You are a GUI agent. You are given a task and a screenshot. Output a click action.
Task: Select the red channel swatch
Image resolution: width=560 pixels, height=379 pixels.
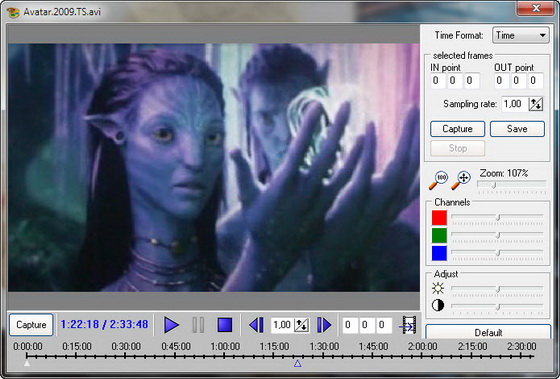pyautogui.click(x=439, y=218)
